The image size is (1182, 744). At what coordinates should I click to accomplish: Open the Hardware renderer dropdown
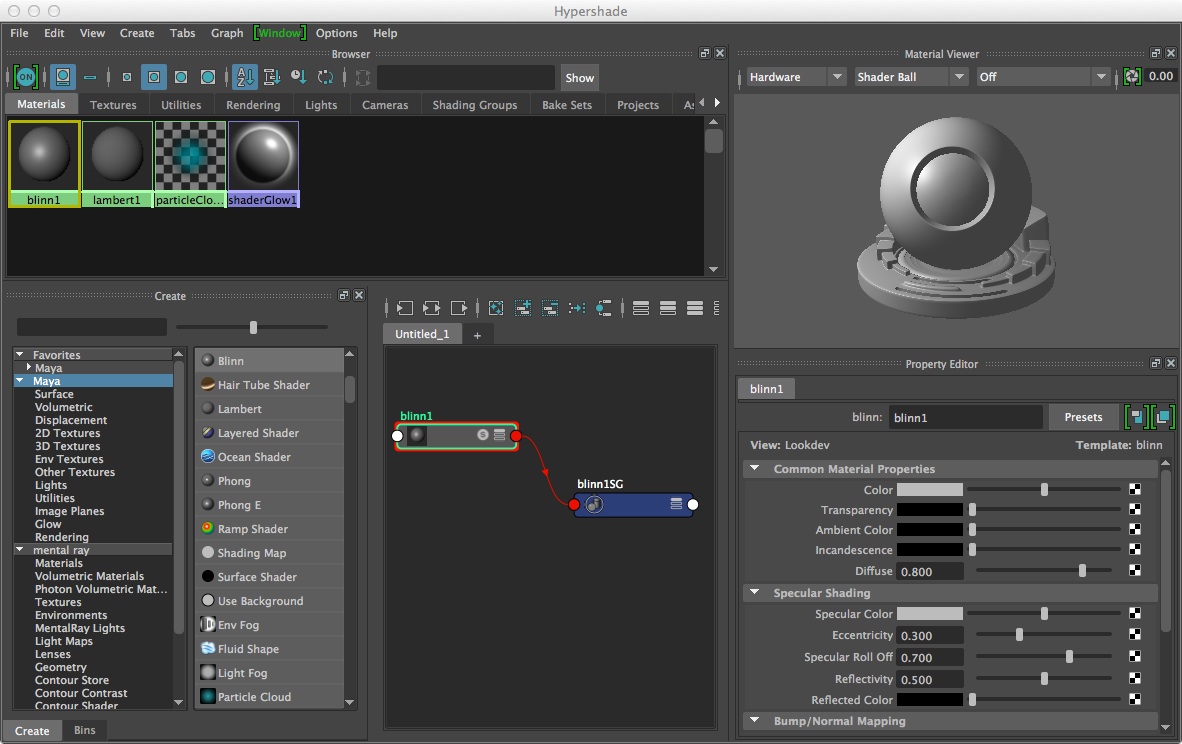(x=797, y=77)
